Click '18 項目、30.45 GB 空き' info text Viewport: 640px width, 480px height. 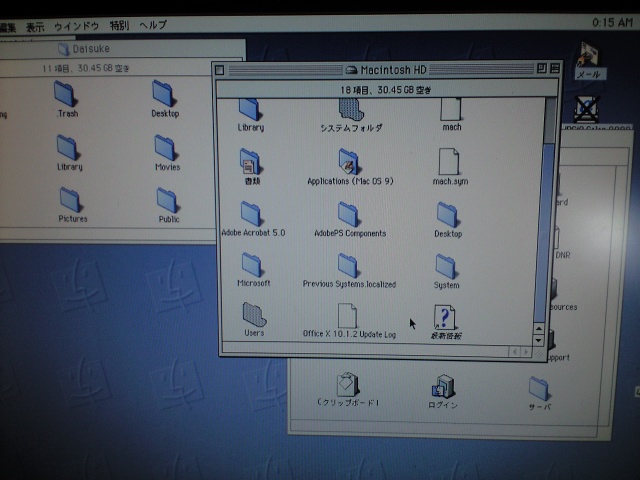[x=386, y=90]
